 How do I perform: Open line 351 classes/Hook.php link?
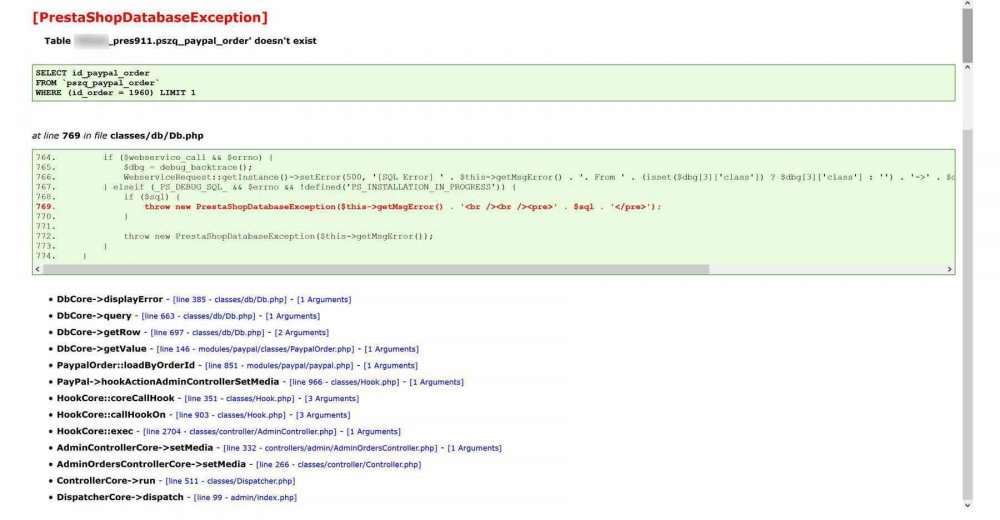(x=239, y=399)
